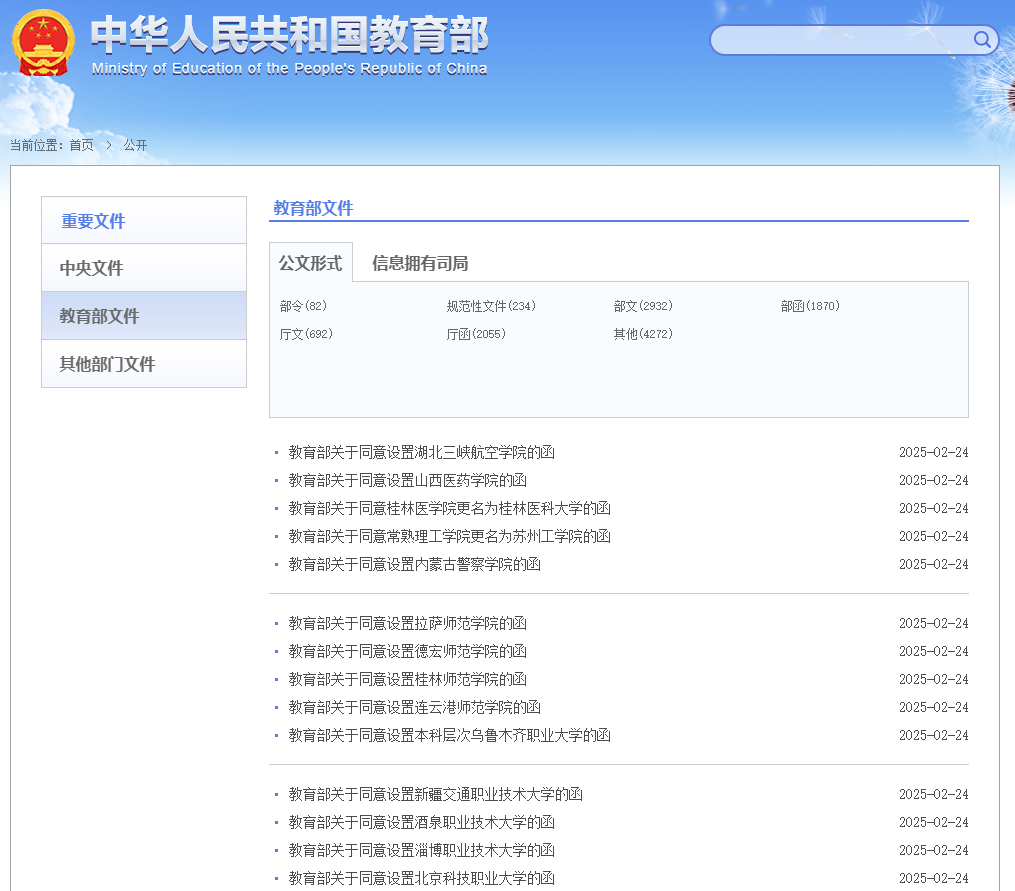Filter by 部函(1870) category
The image size is (1015, 891).
[810, 306]
